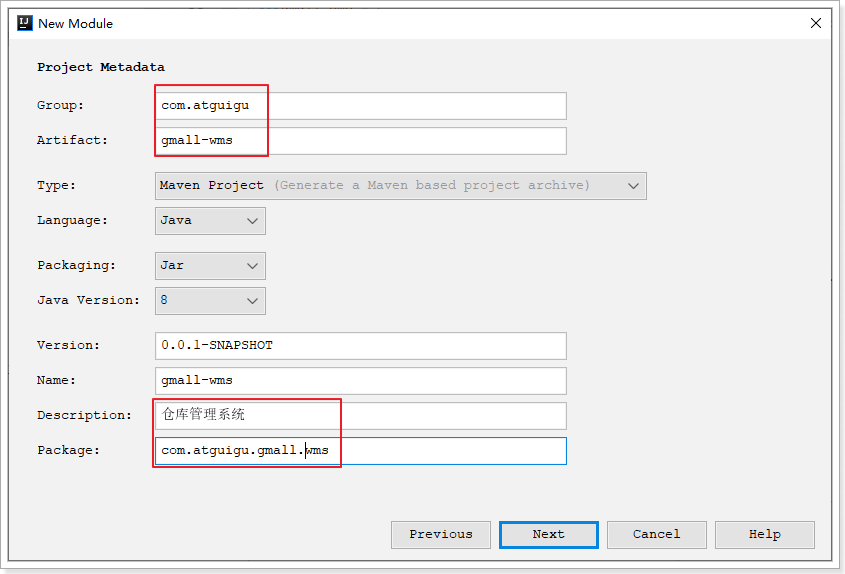Expand the Java Version dropdown showing 8

[210, 301]
